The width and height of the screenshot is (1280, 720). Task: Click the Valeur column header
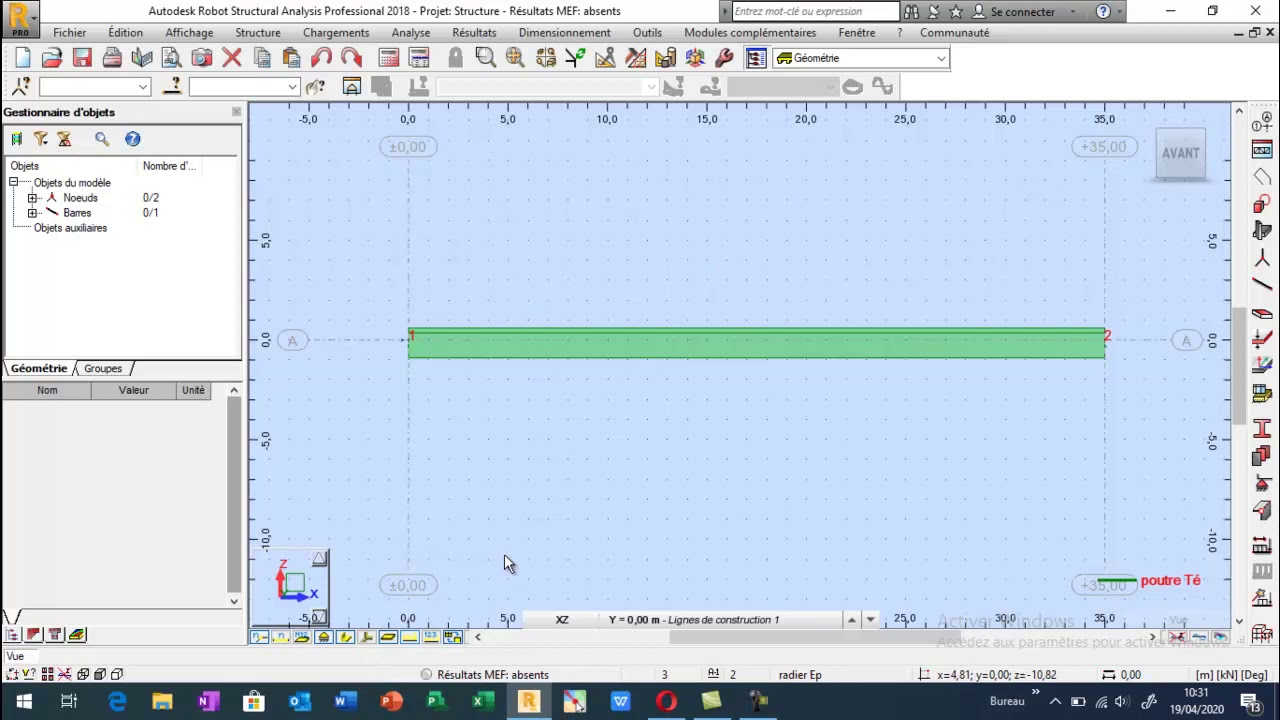(x=134, y=390)
